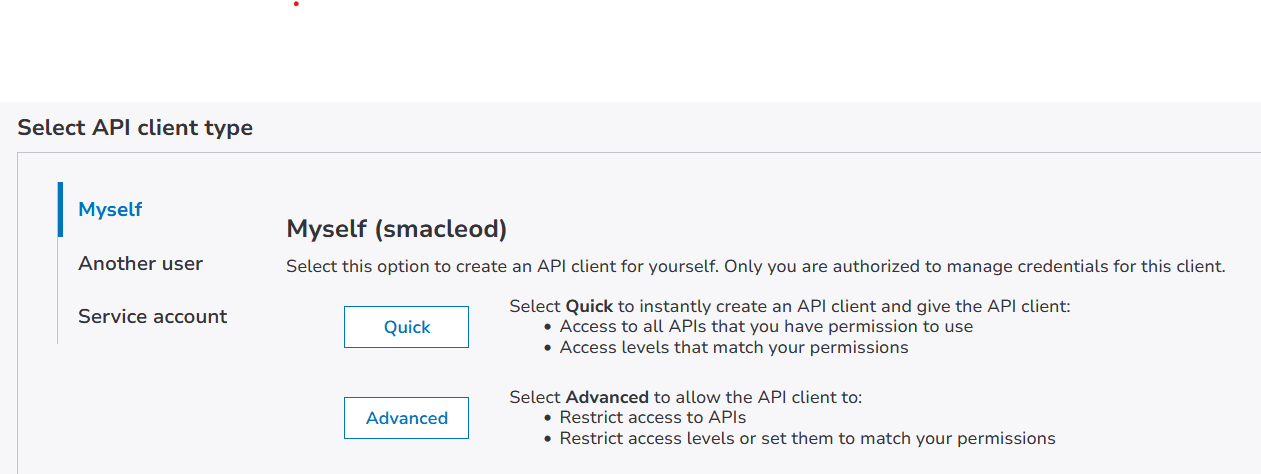This screenshot has width=1261, height=474.
Task: Click 'Access levels that match your permissions' bullet
Action: pos(734,347)
